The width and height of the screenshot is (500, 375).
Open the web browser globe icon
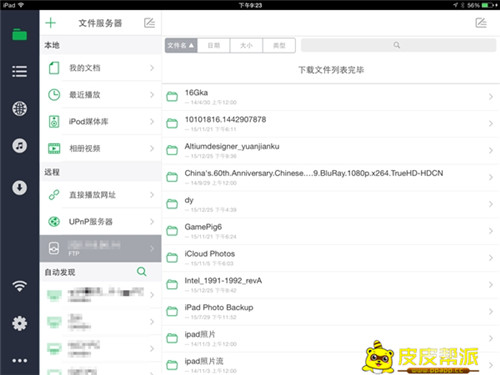click(x=20, y=109)
